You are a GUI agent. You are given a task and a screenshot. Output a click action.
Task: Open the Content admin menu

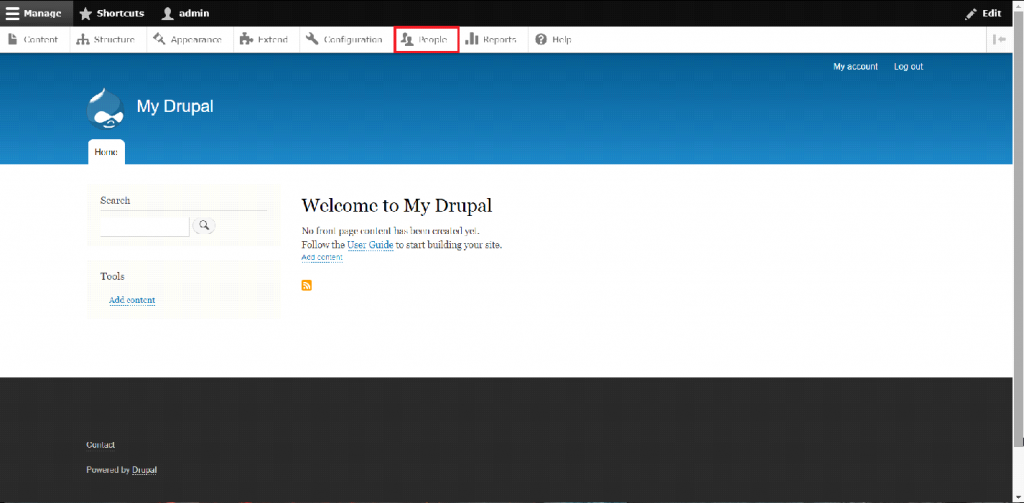33,40
